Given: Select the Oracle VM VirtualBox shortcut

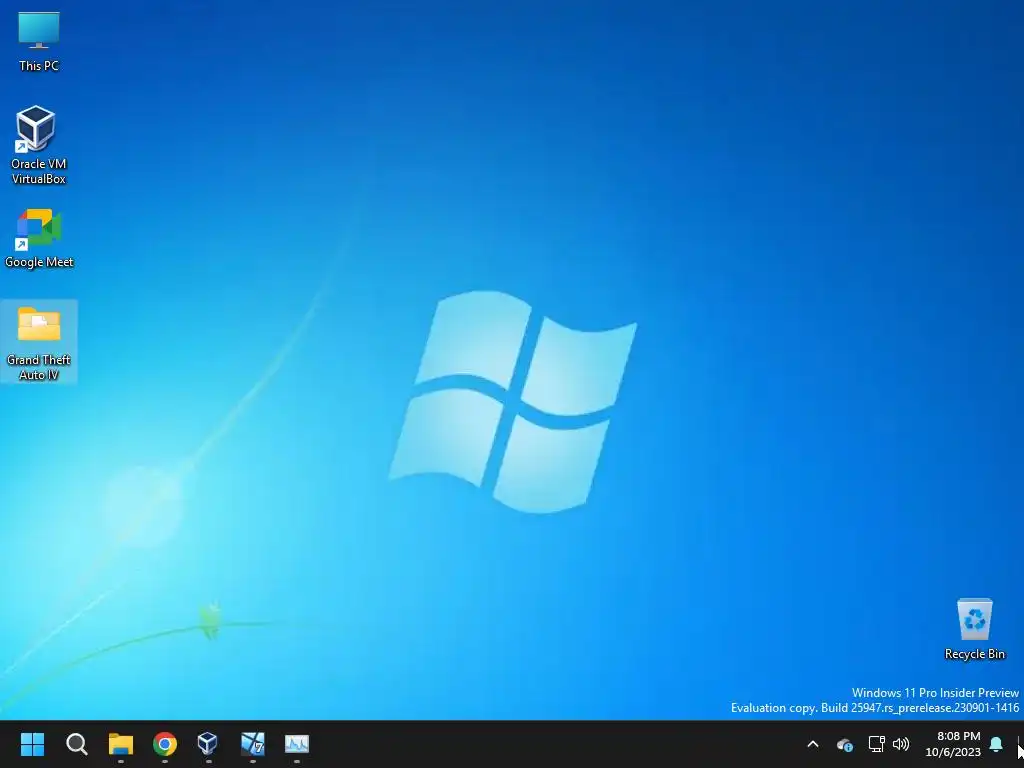Looking at the screenshot, I should [39, 145].
